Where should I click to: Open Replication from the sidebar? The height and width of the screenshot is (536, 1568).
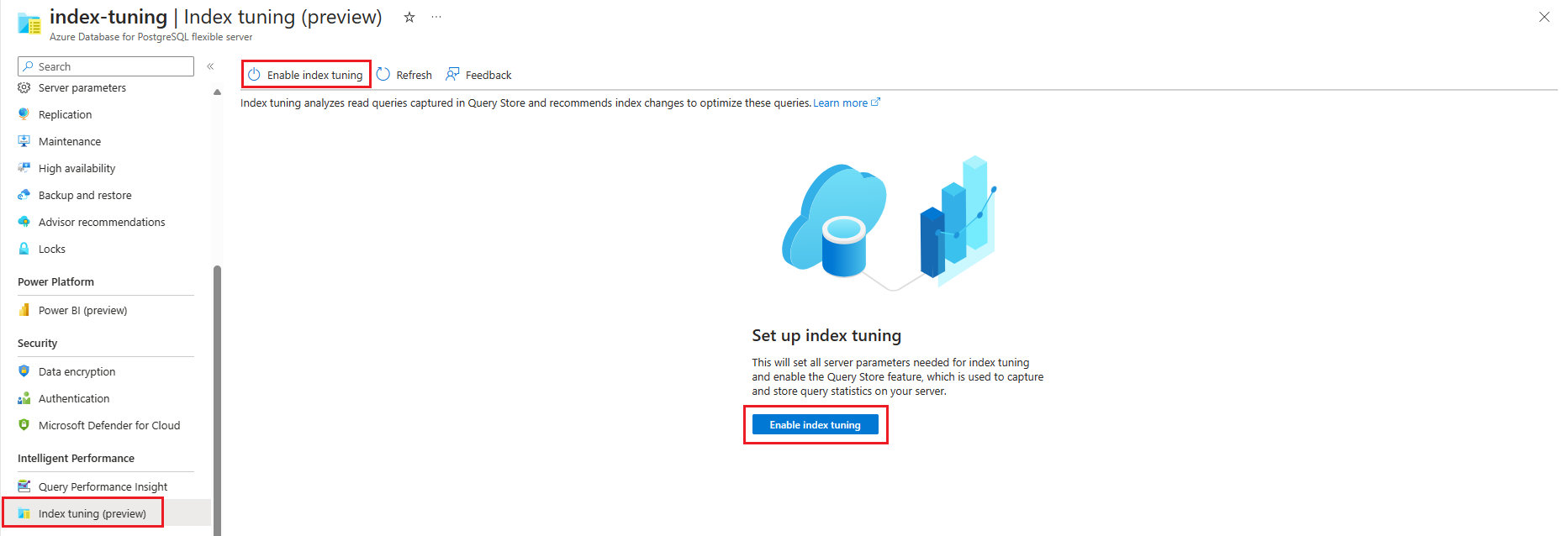(x=65, y=114)
